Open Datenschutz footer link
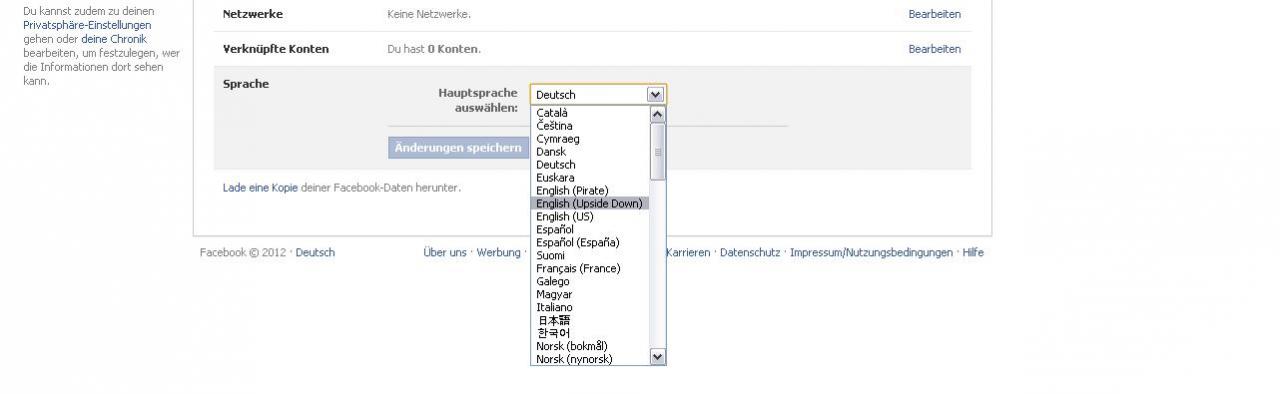Image resolution: width=1280 pixels, height=394 pixels. point(750,253)
